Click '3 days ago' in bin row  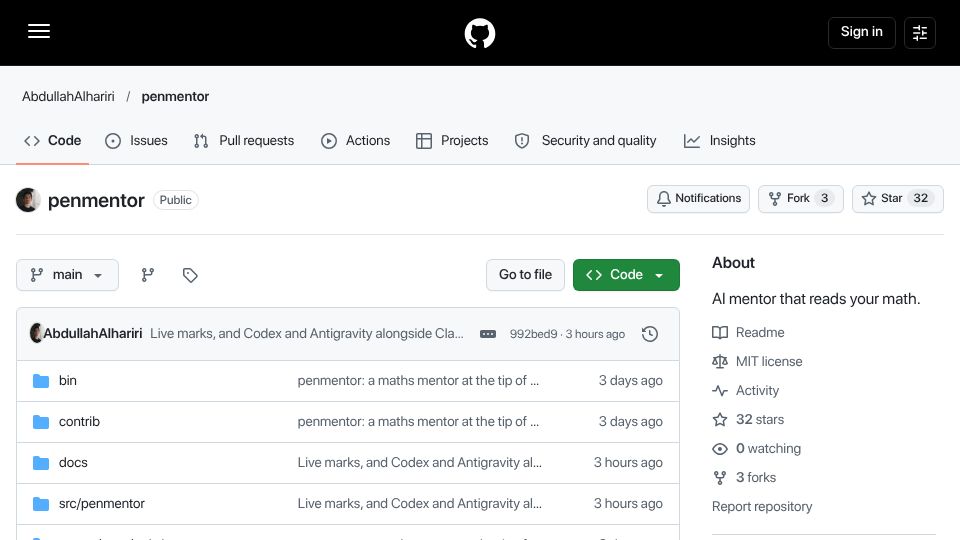631,381
